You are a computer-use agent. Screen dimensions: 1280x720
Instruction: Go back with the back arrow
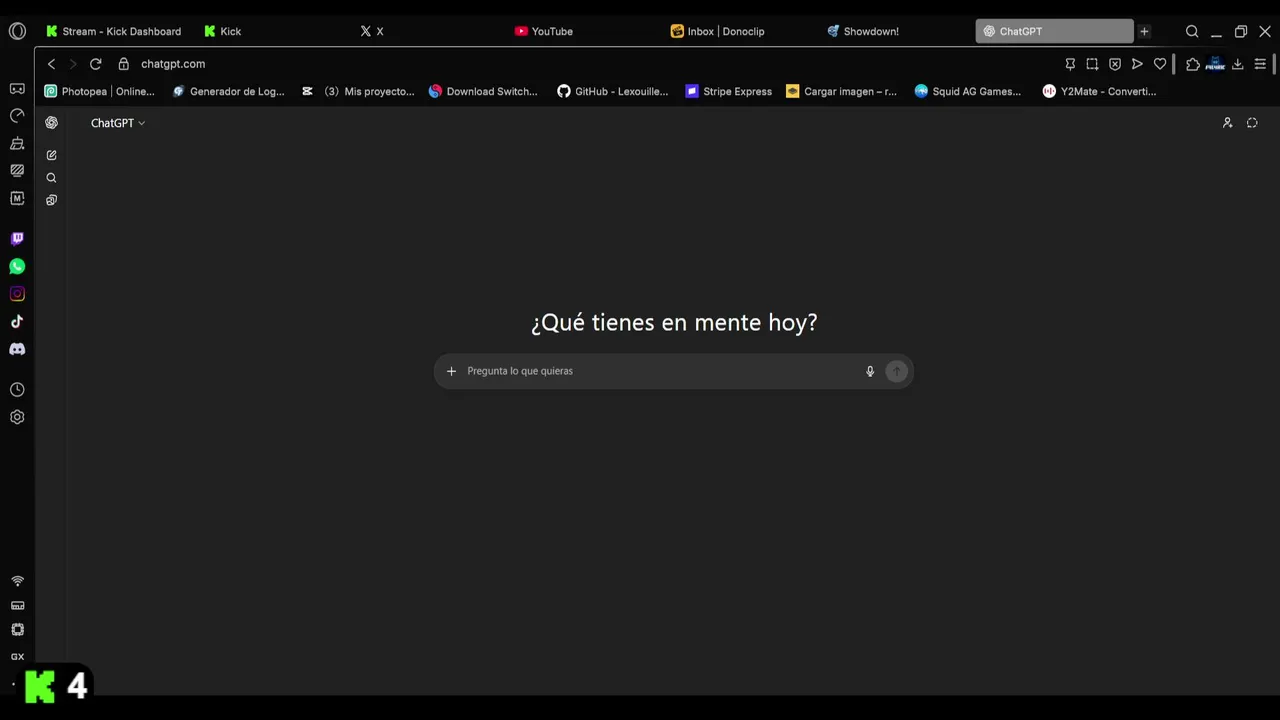[x=51, y=64]
